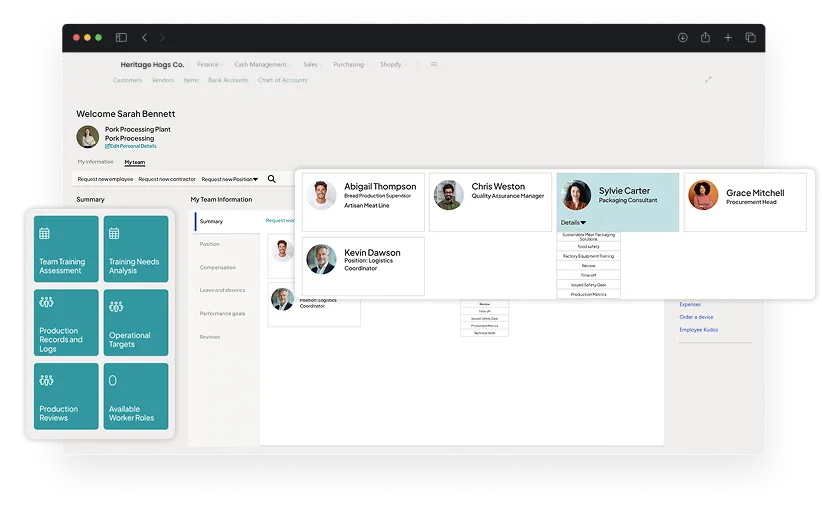Click Sarah Bennett's profile photo
Image resolution: width=822 pixels, height=508 pixels.
click(88, 137)
